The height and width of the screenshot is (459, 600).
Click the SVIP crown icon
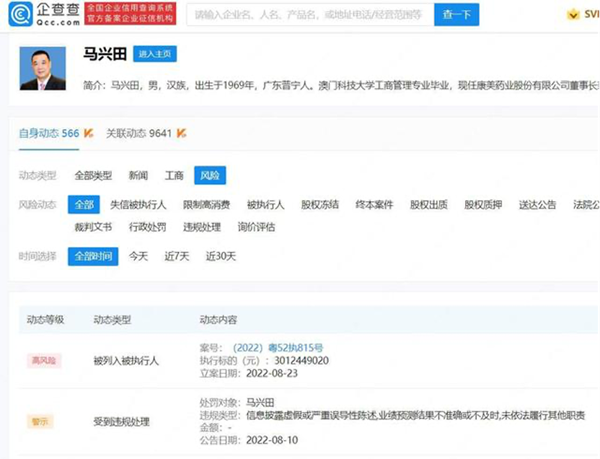(572, 15)
